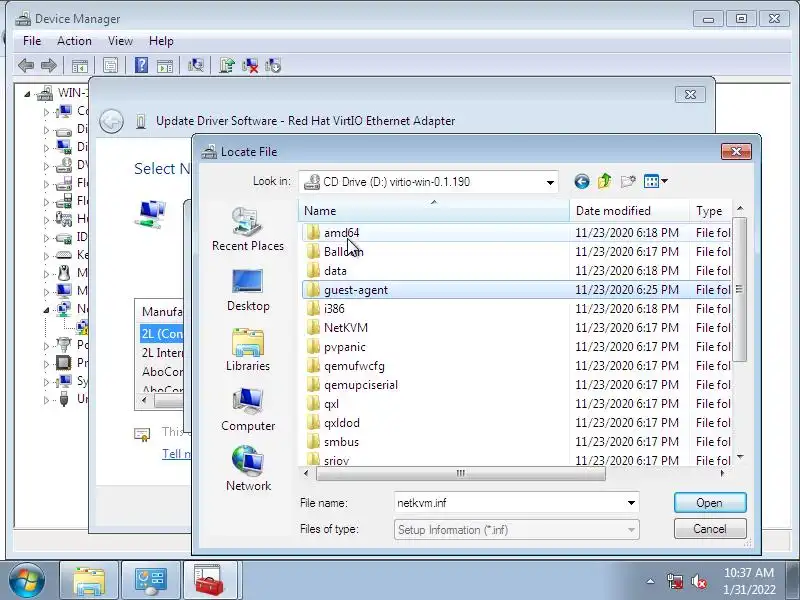Open the View menu

[120, 41]
